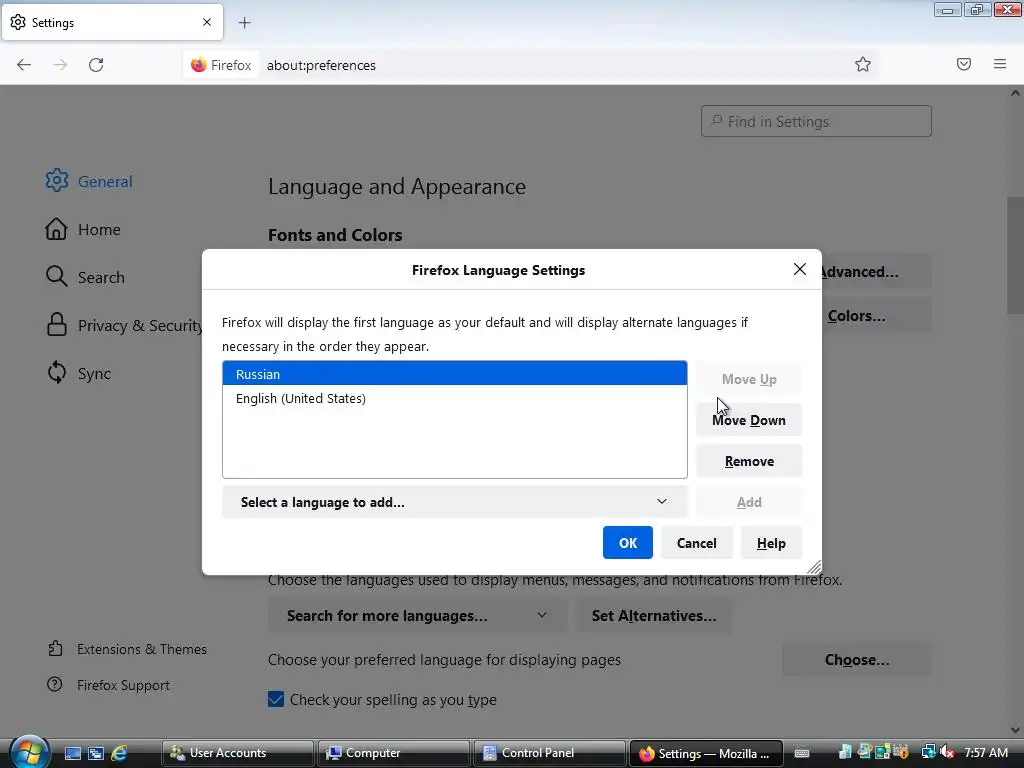This screenshot has width=1024, height=768.
Task: Open the Firefox application menu
Action: coord(1000,64)
